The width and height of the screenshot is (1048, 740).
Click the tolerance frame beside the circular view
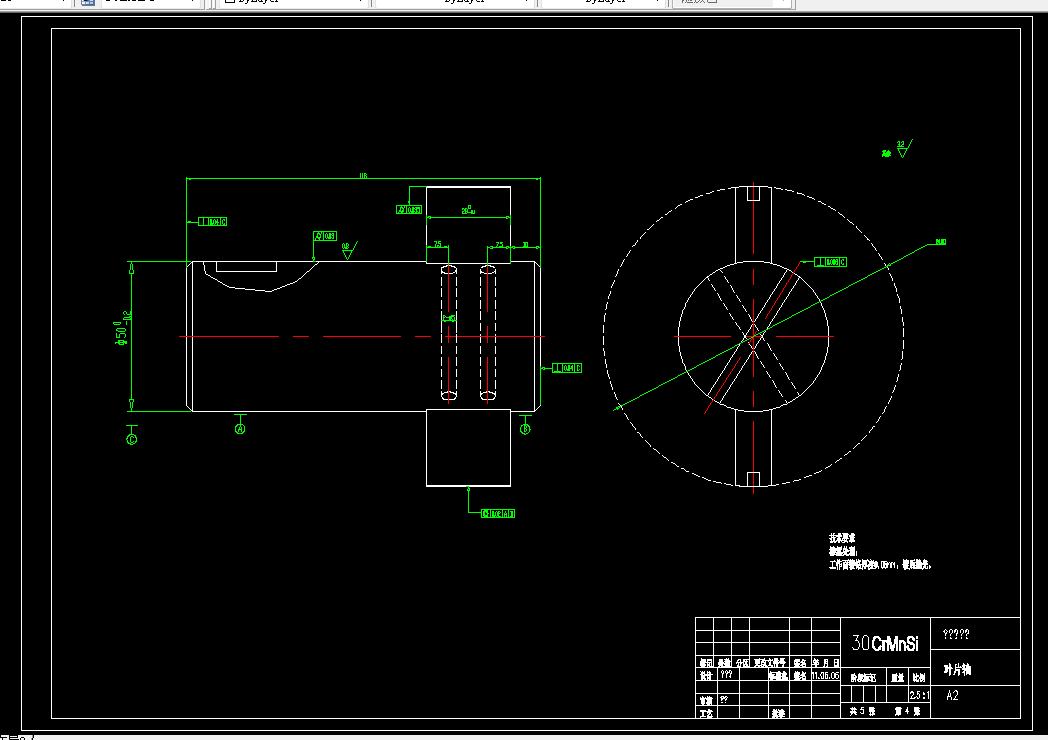[830, 262]
